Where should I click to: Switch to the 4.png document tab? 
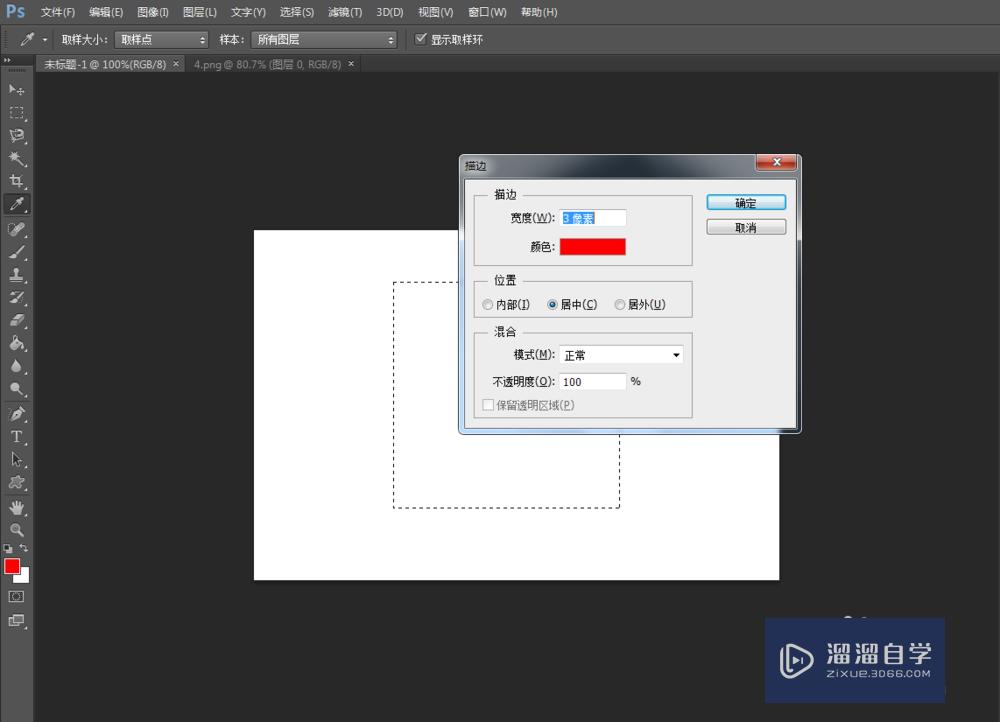tap(267, 64)
